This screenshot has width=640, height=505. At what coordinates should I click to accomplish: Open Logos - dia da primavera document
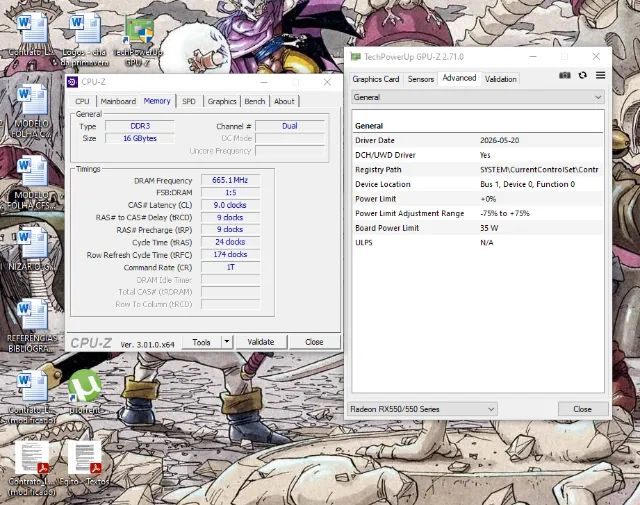(x=84, y=39)
